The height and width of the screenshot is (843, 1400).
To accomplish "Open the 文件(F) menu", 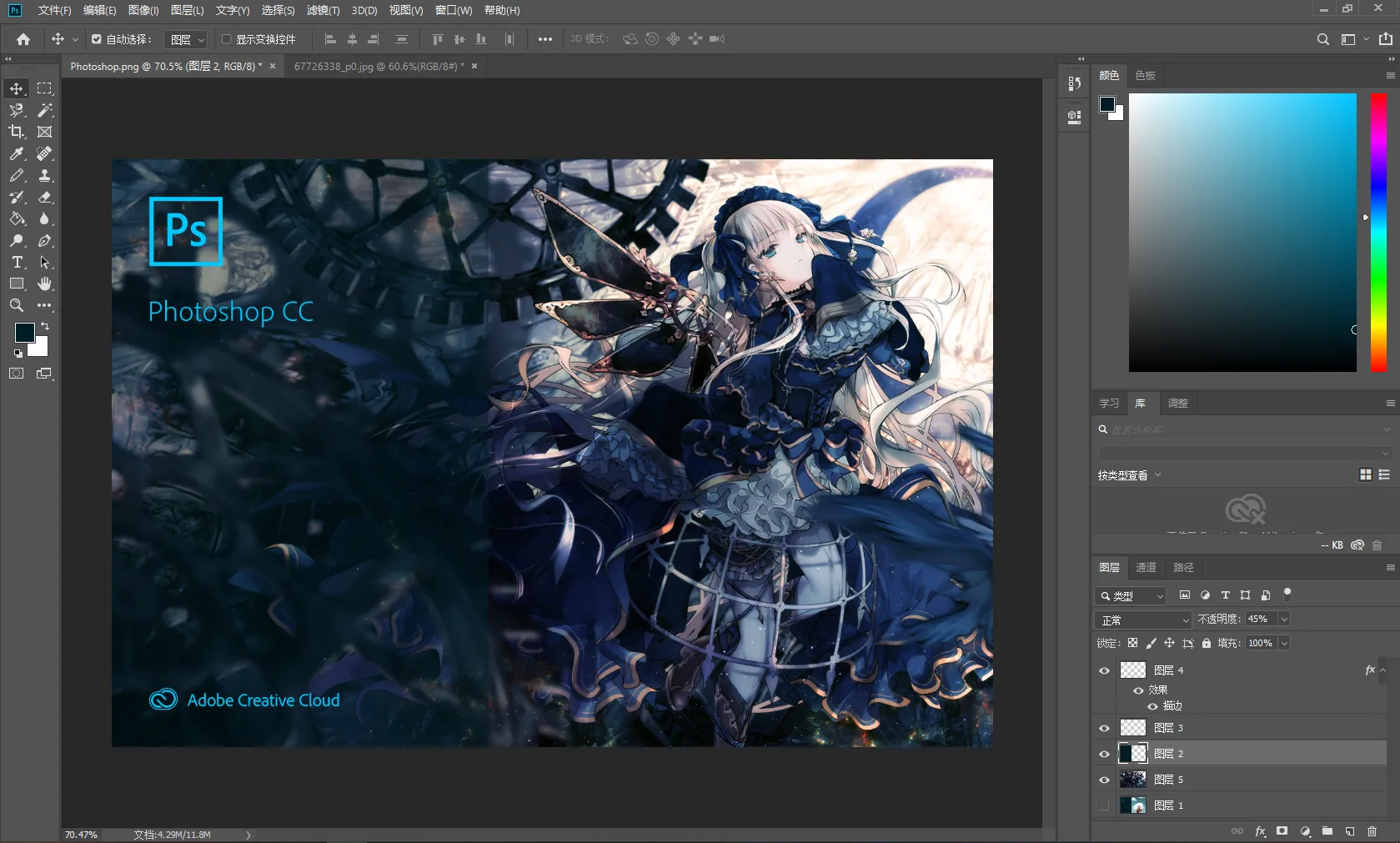I will coord(55,11).
